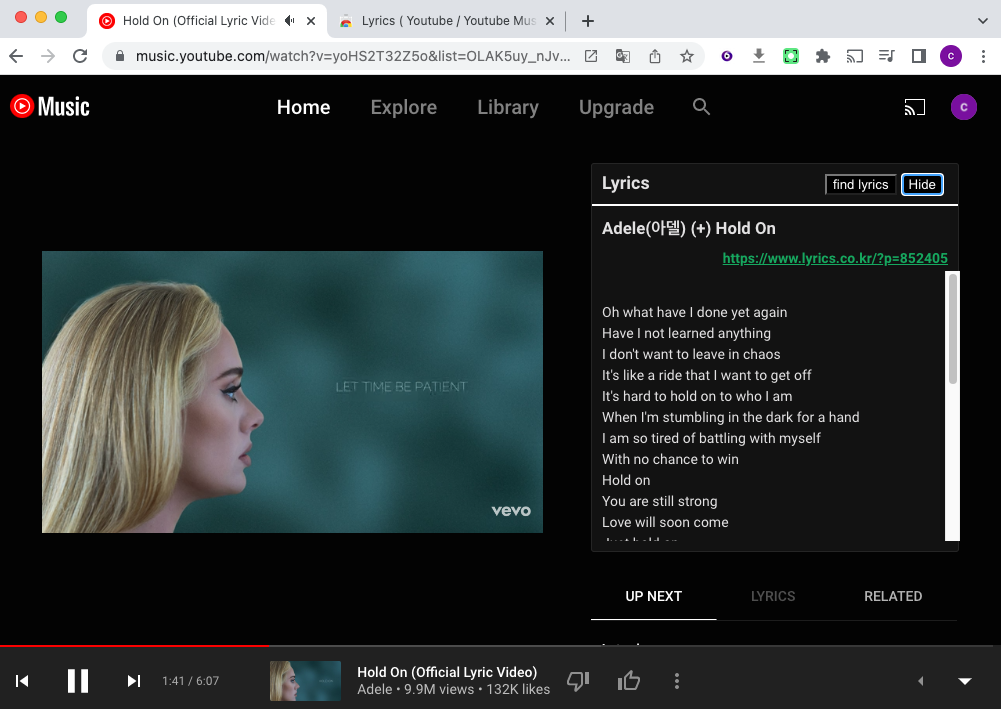Click the YouTube Music logo
1001x709 pixels.
click(50, 106)
